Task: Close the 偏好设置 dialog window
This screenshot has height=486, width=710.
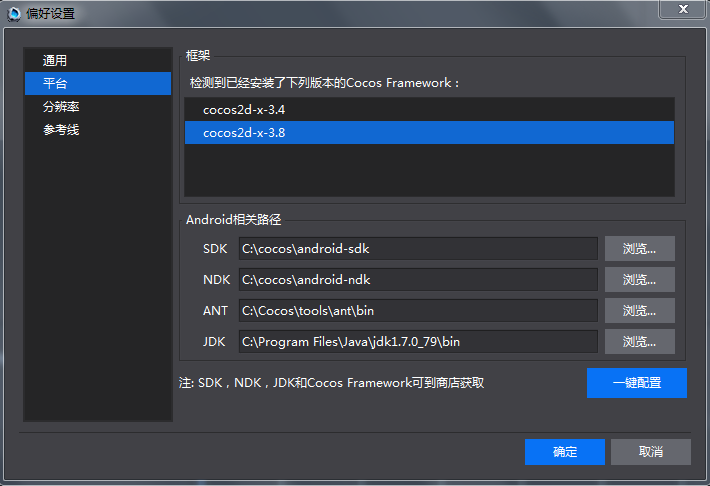Action: 683,9
